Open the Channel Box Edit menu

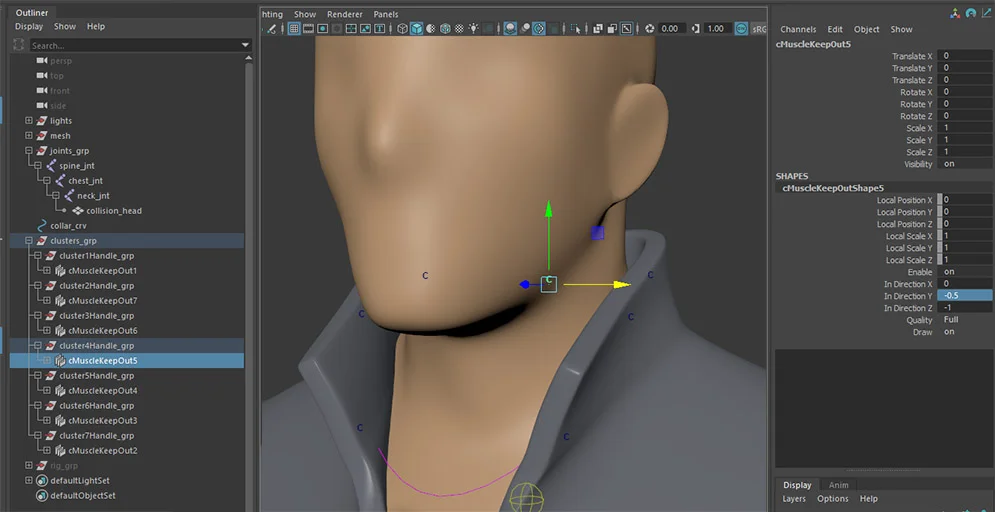coord(835,29)
